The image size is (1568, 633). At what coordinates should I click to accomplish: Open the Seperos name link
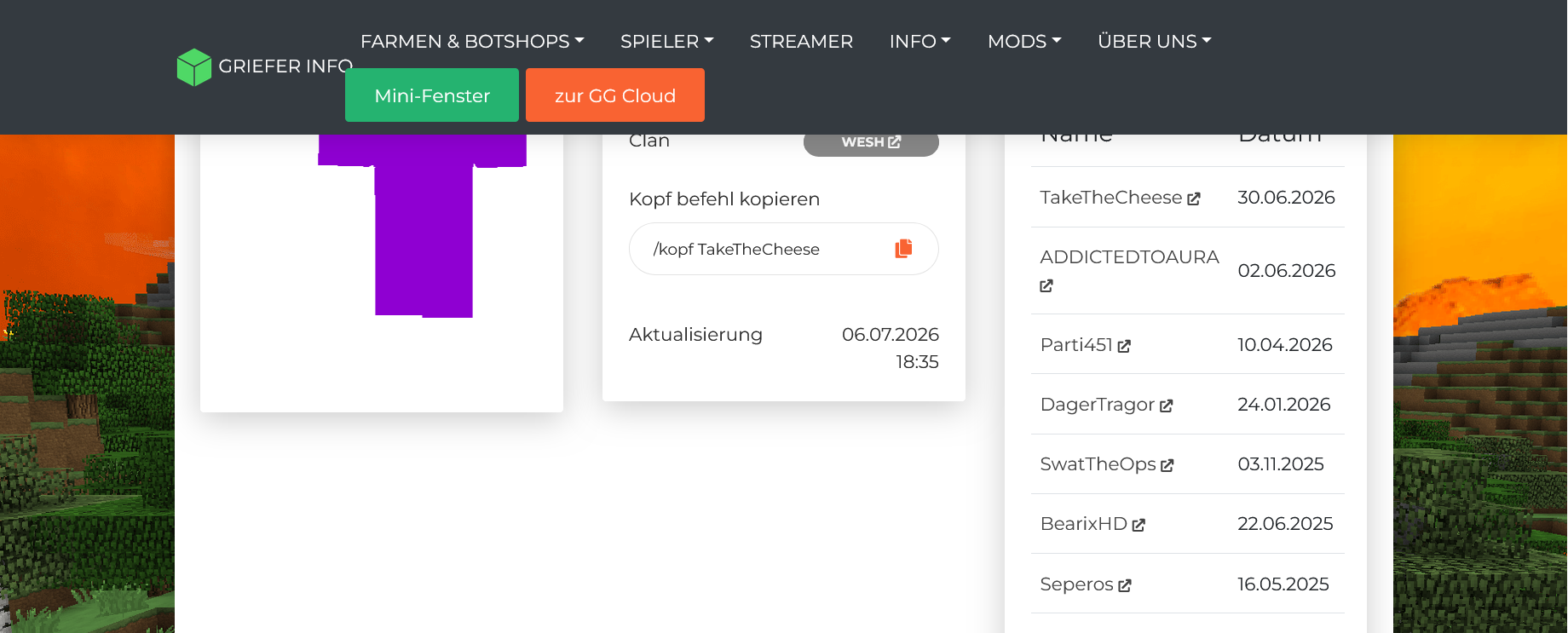point(1077,584)
